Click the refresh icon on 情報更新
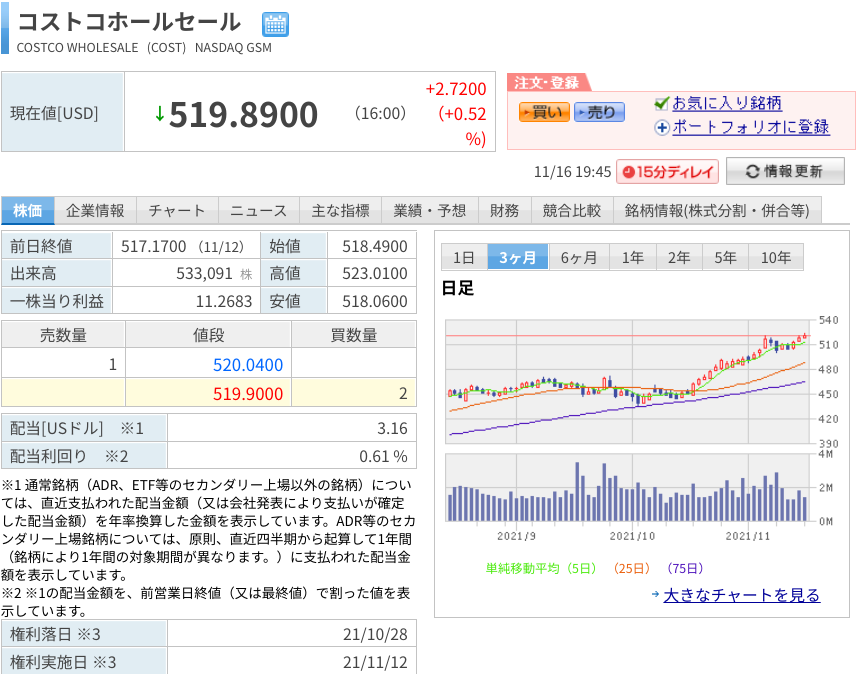The width and height of the screenshot is (857, 674). point(753,172)
